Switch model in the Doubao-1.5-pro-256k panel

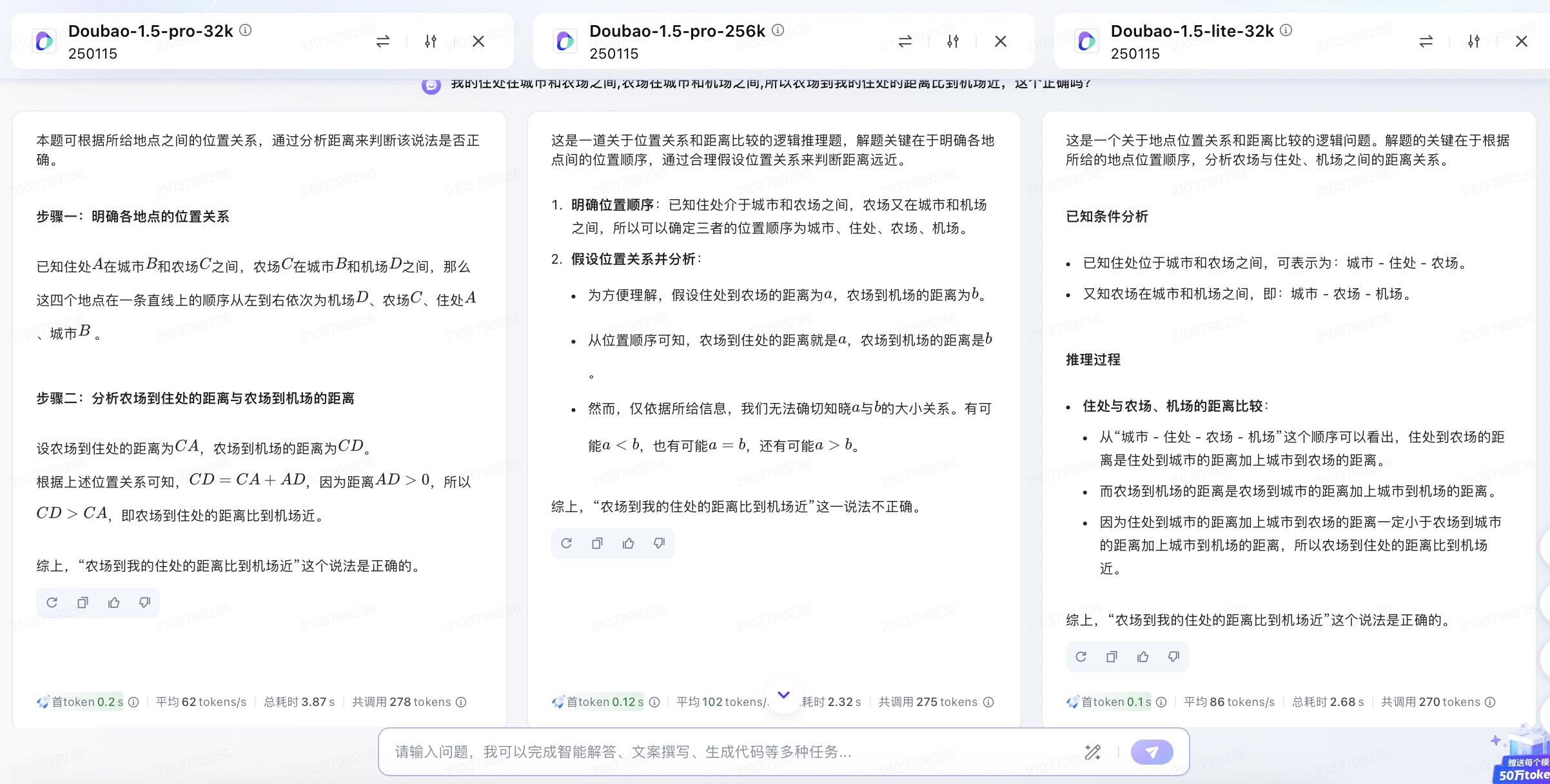click(905, 41)
